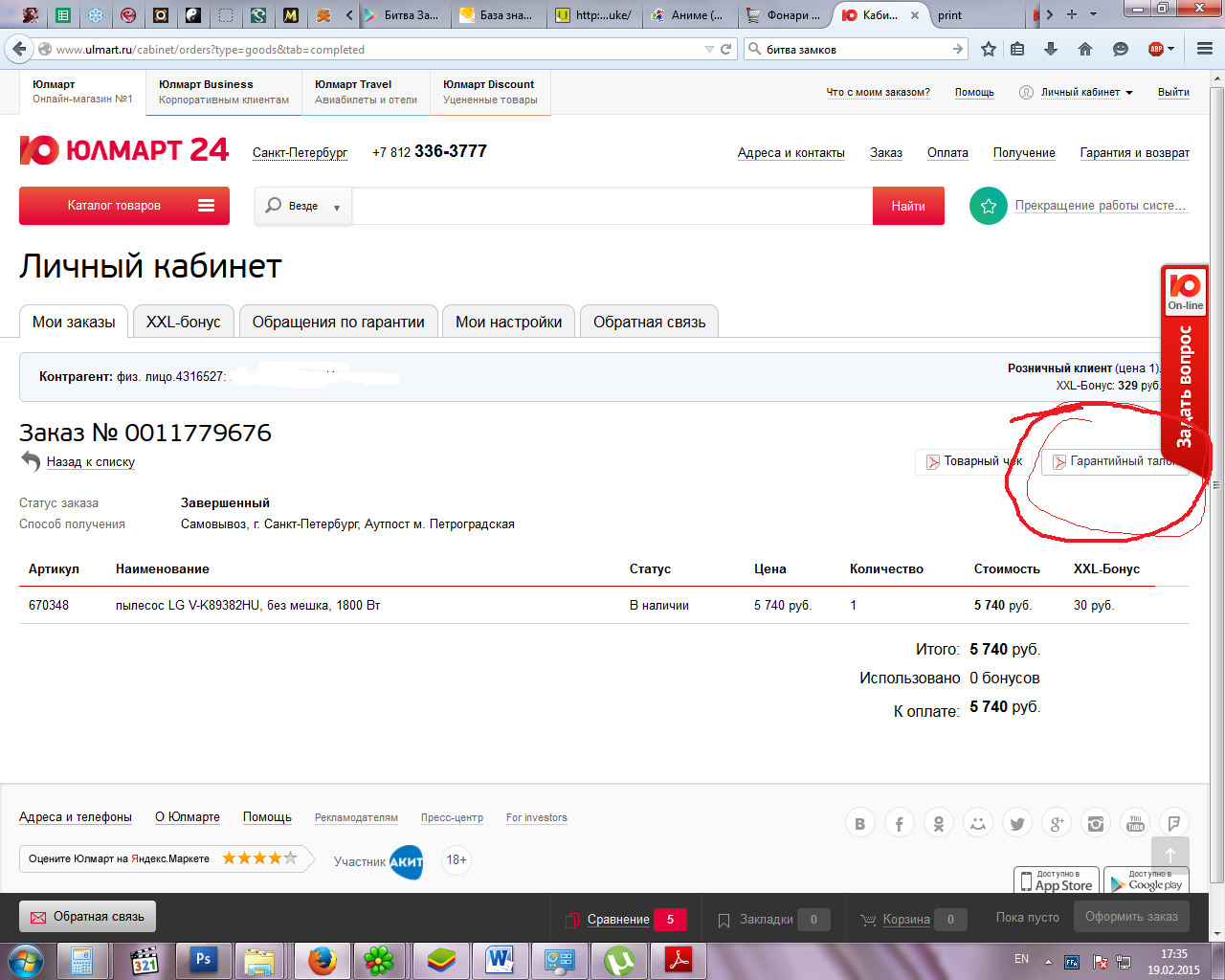Download Гарантийный талон PDF
The height and width of the screenshot is (980, 1225).
pyautogui.click(x=1115, y=461)
